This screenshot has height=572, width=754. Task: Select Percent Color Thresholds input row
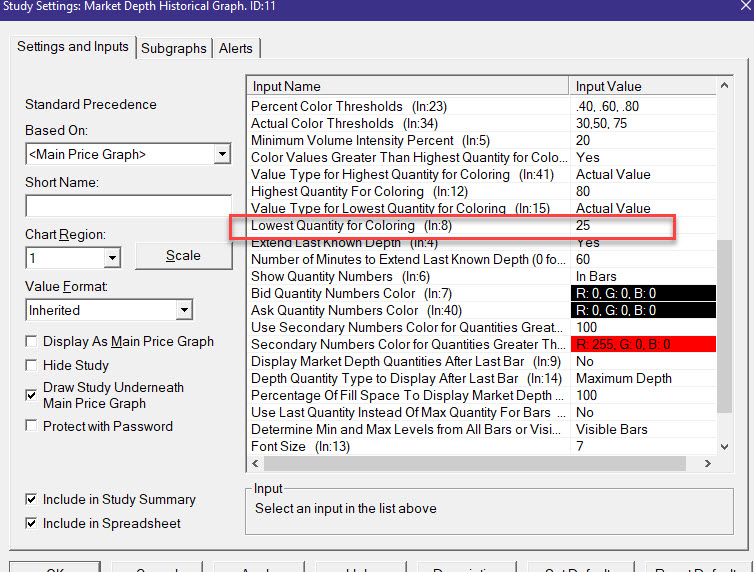(482, 106)
